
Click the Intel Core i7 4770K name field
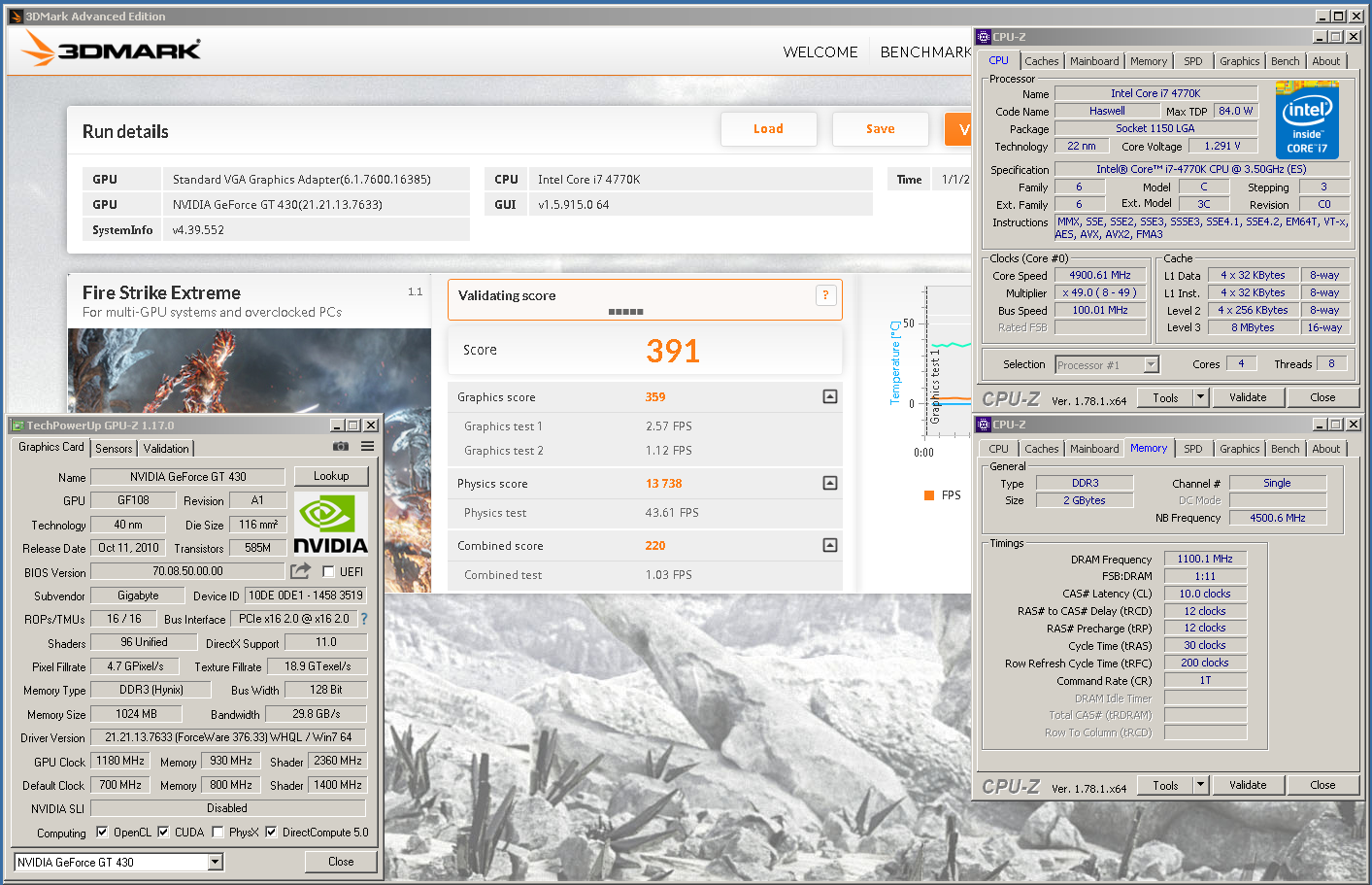tap(1155, 93)
